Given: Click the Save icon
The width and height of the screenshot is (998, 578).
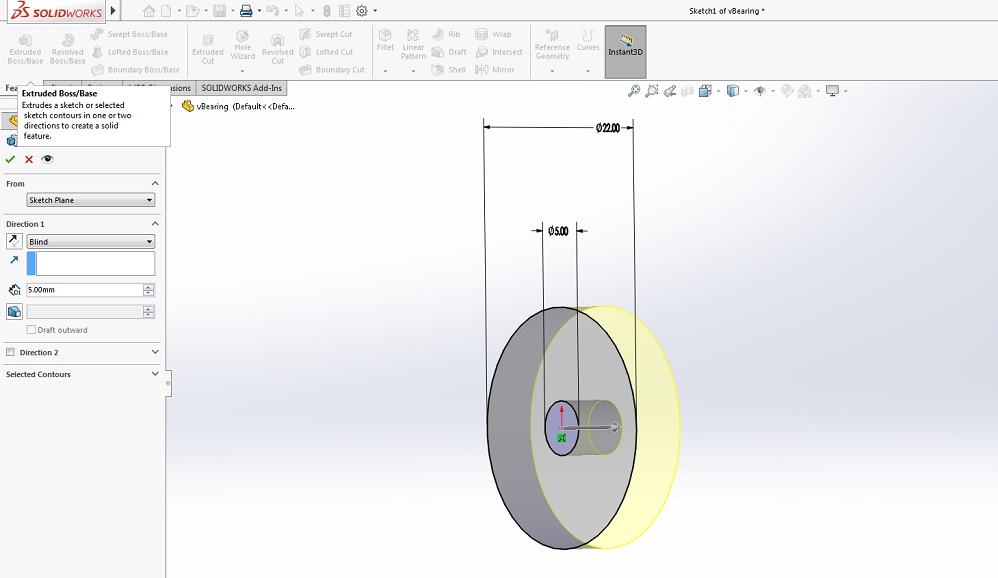Looking at the screenshot, I should [220, 11].
